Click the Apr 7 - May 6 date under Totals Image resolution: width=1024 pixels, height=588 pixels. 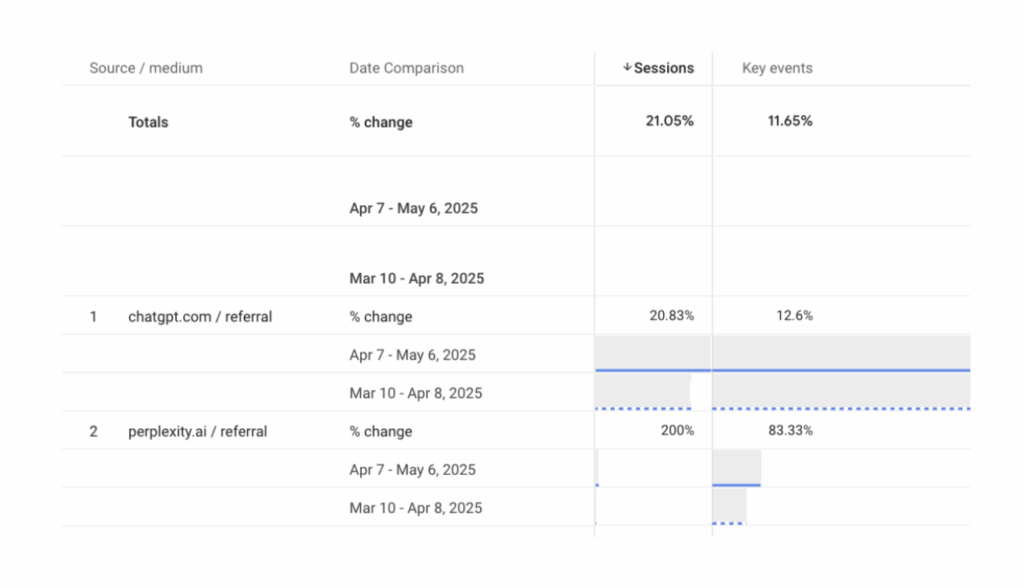click(x=413, y=209)
